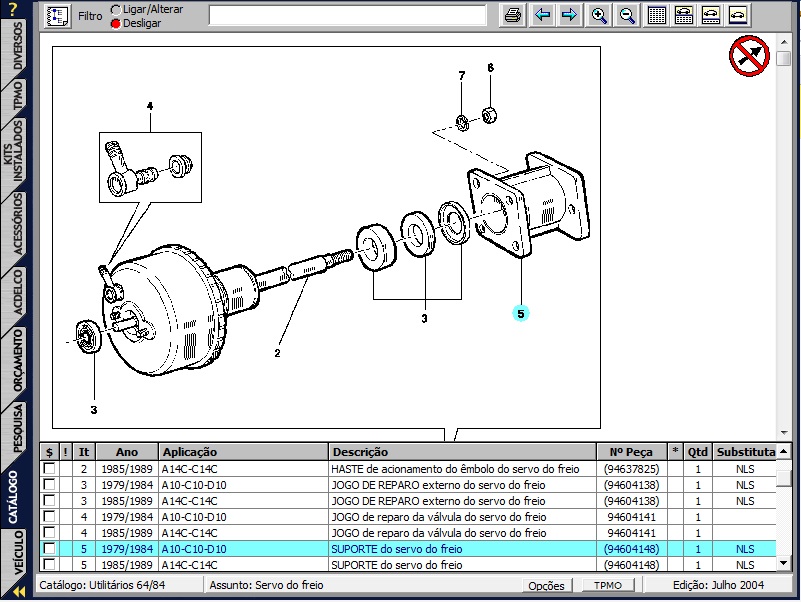Check the box for HASTE de acionamento row
801x602 pixels.
tap(49, 469)
